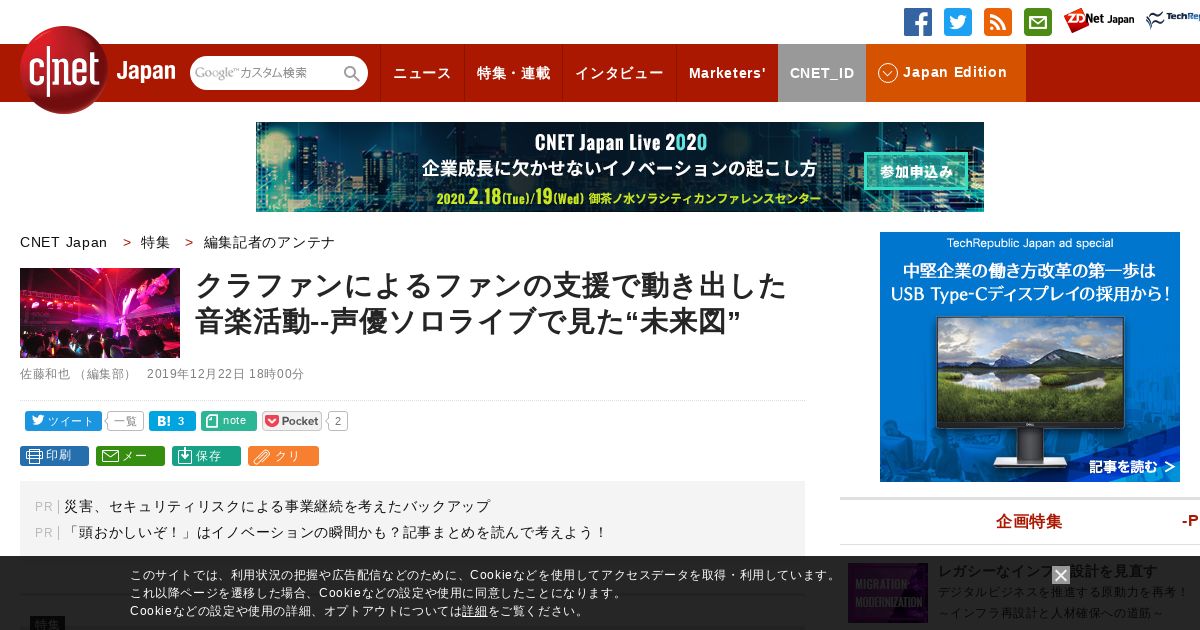
Task: Go to 編集記者のアンテナ breadcrumb
Action: pos(269,242)
